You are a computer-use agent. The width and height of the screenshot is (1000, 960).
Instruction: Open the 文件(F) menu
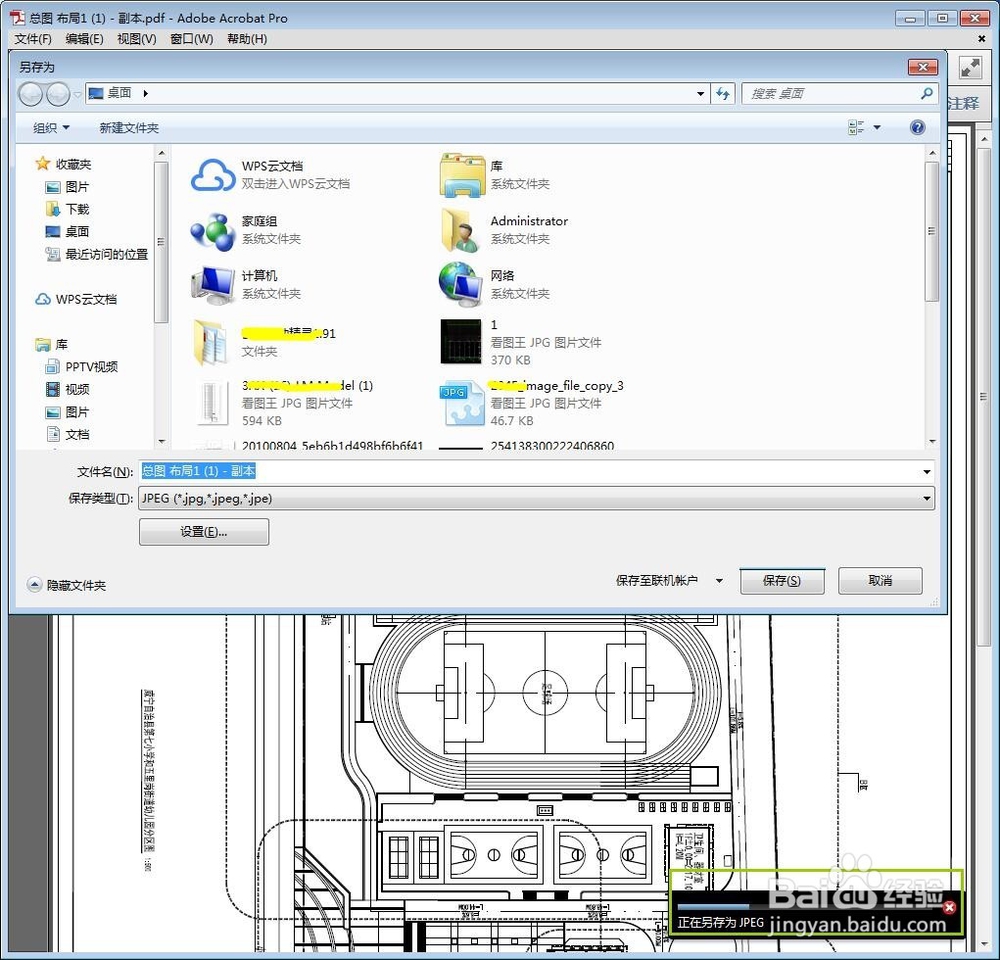coord(33,39)
